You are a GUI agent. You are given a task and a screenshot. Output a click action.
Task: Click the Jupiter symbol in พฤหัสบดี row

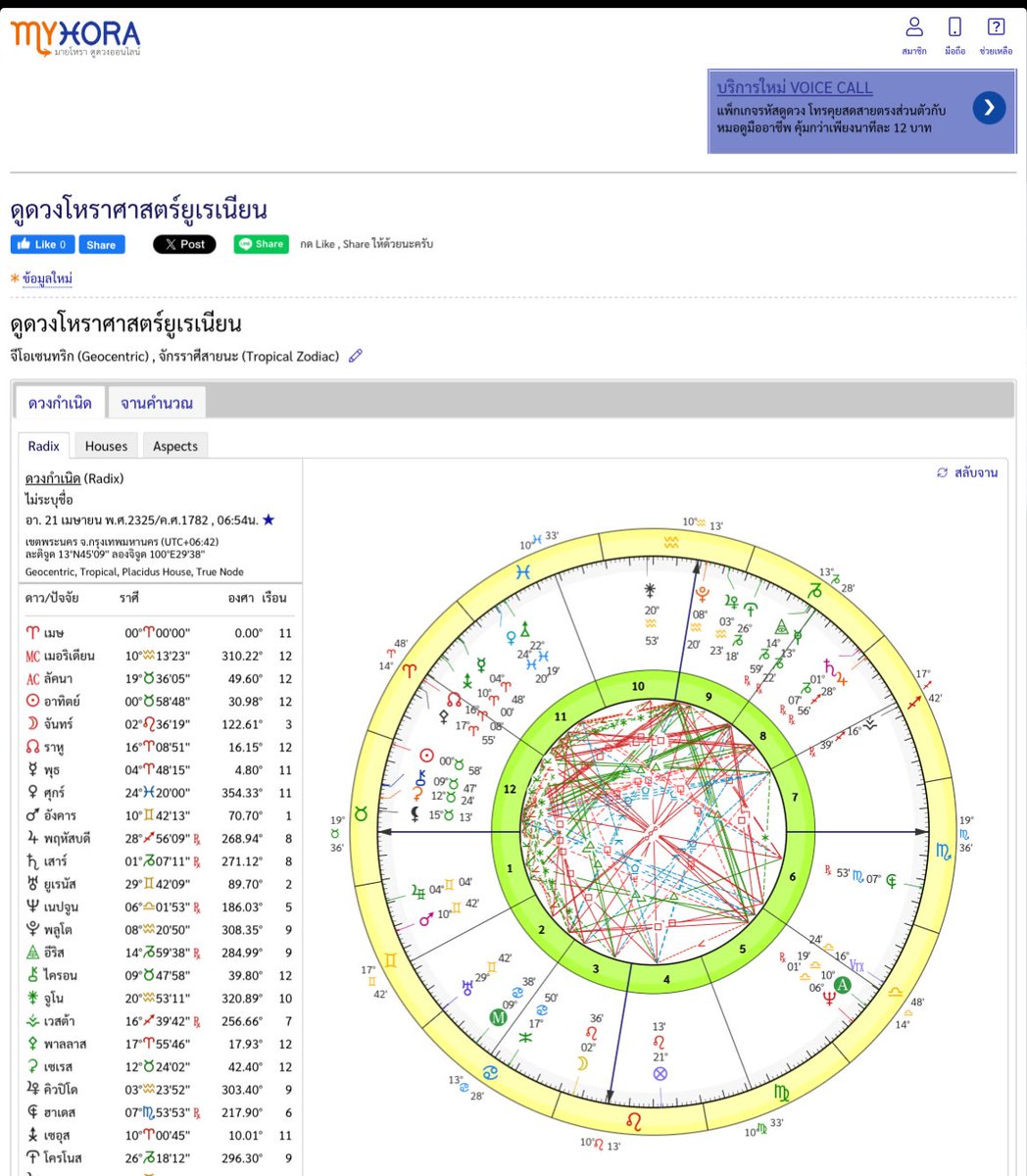coord(32,838)
